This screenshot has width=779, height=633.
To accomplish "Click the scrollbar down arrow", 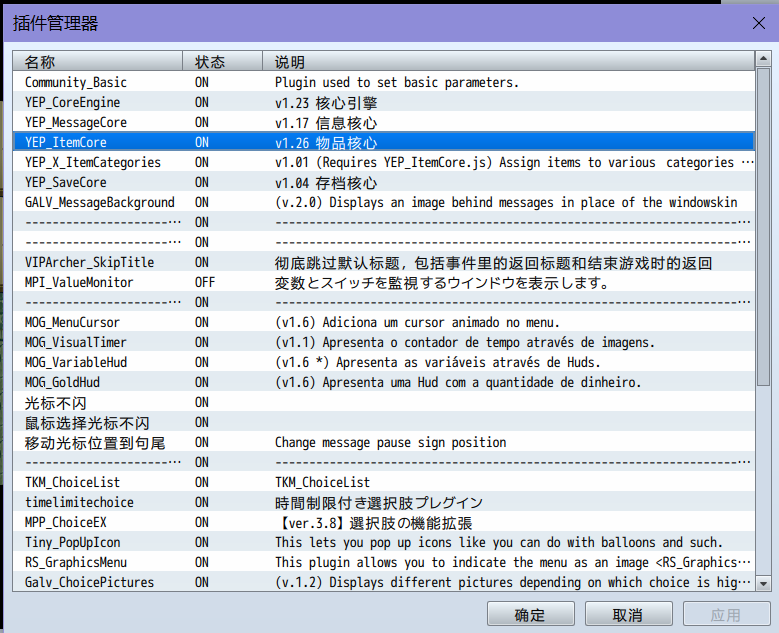I will click(x=763, y=583).
